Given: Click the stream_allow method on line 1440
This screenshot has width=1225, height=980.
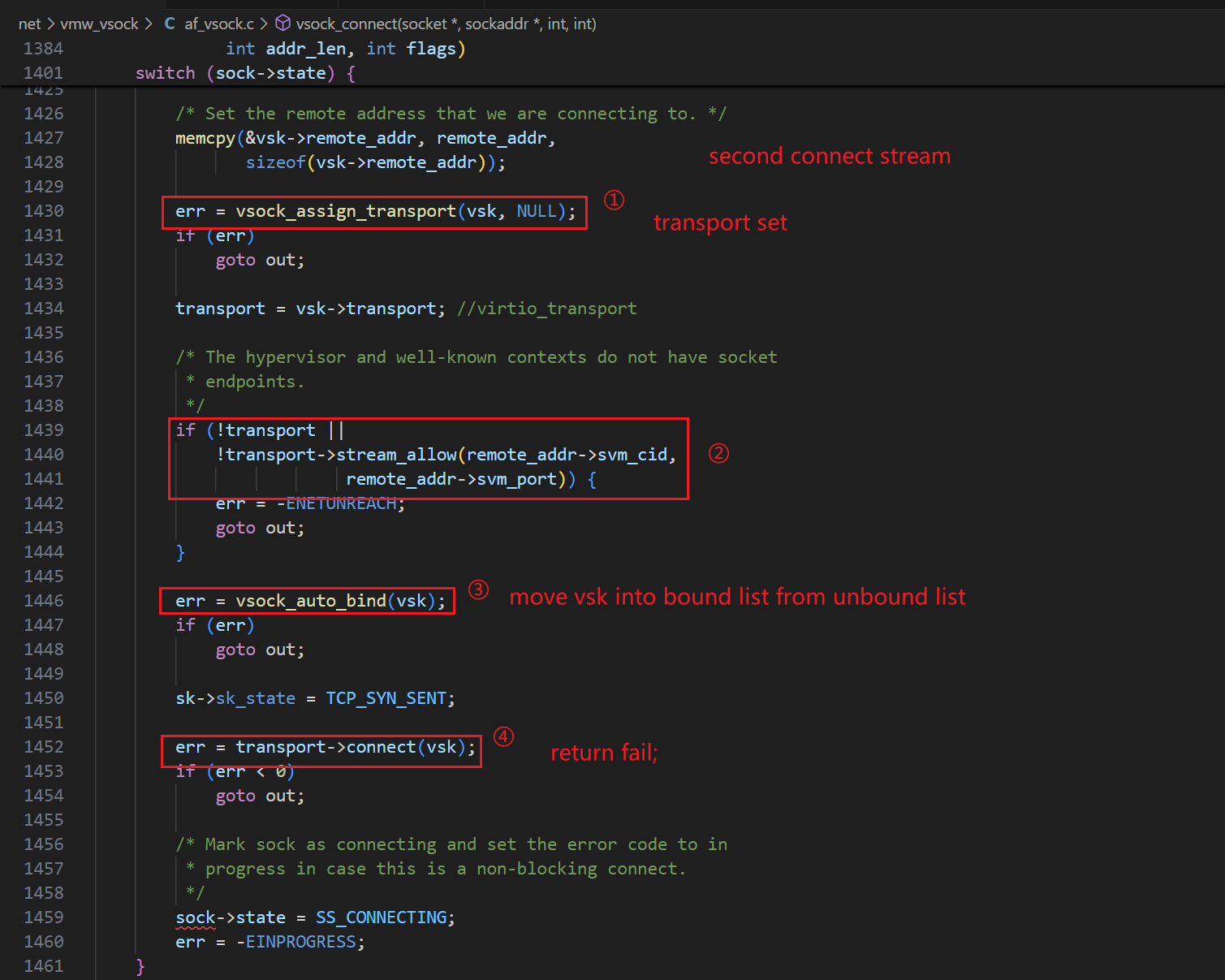Looking at the screenshot, I should pos(396,455).
